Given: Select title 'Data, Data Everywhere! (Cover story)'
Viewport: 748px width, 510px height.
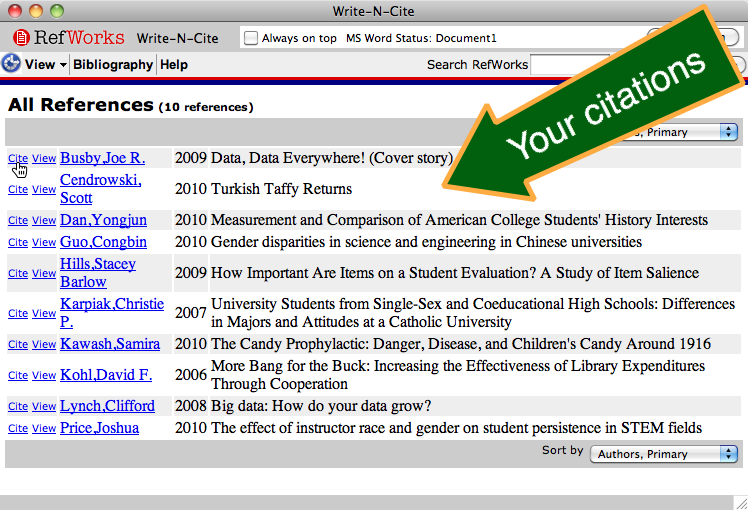Looking at the screenshot, I should (x=332, y=158).
